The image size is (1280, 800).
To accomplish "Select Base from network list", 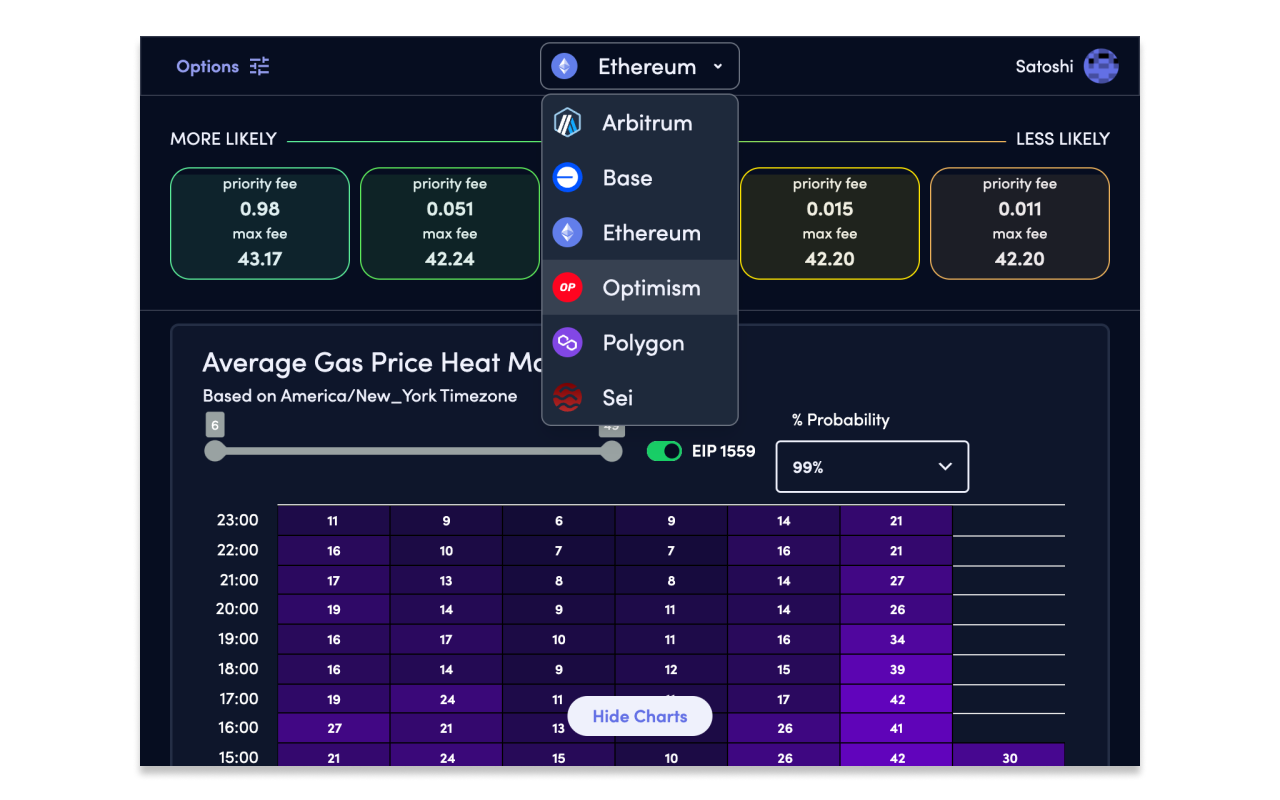I will point(640,178).
